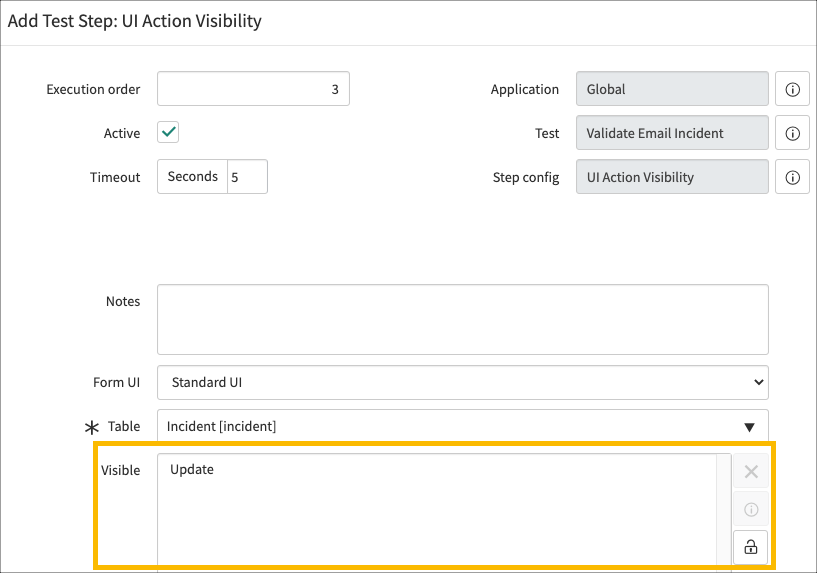Open info icon beside Step config field

coord(792,177)
